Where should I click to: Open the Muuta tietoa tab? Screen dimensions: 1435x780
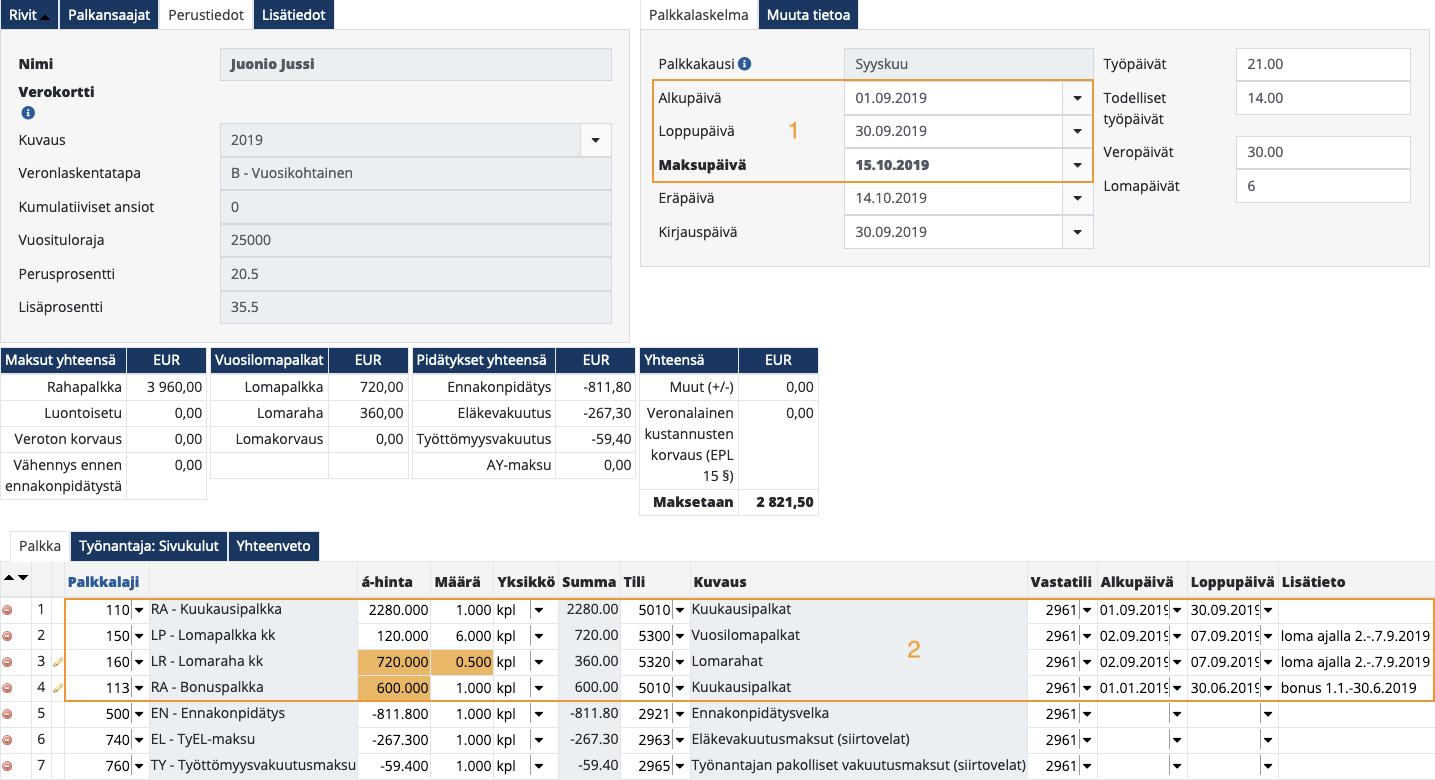[808, 15]
